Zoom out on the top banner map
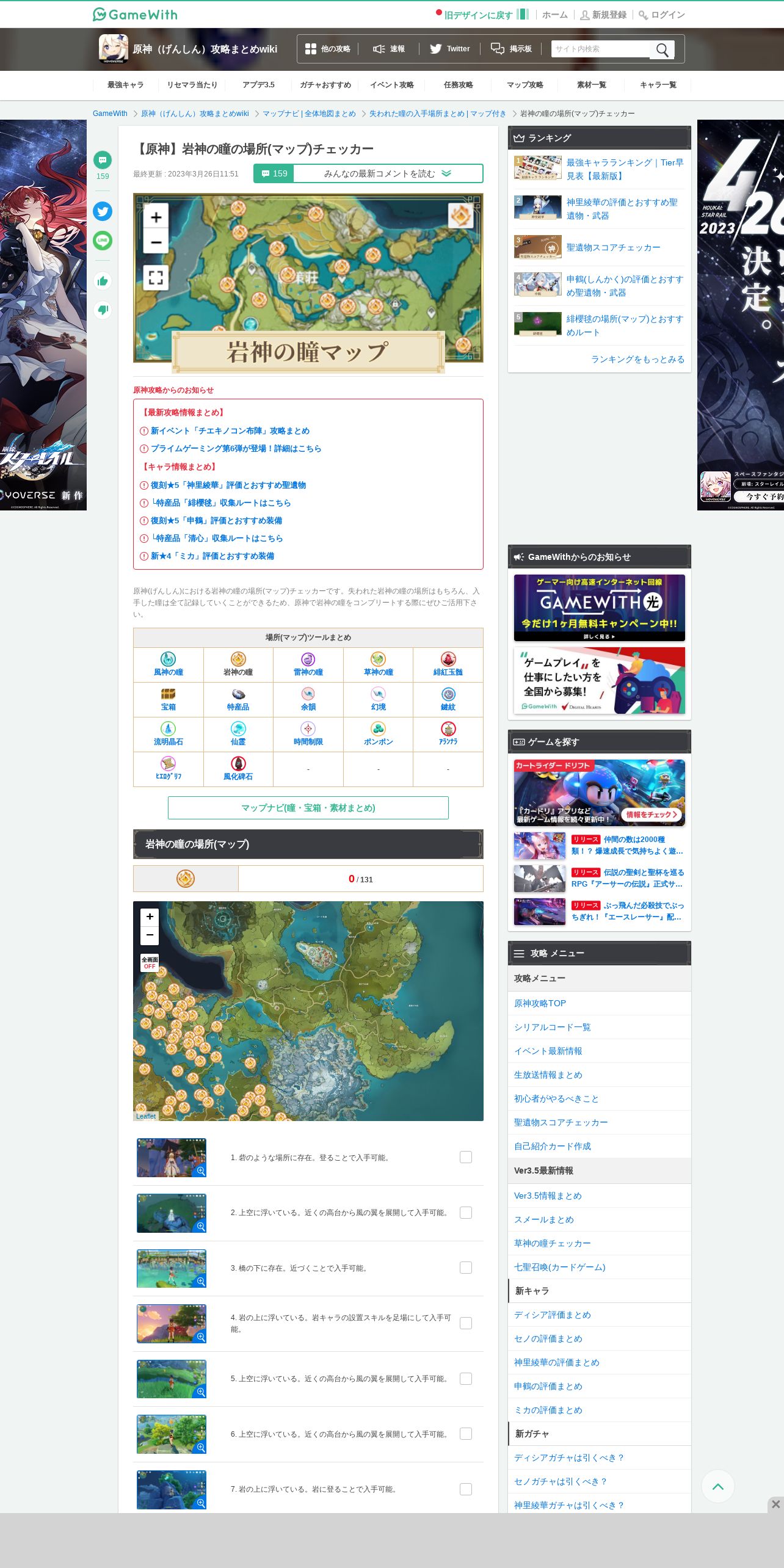 pyautogui.click(x=156, y=242)
